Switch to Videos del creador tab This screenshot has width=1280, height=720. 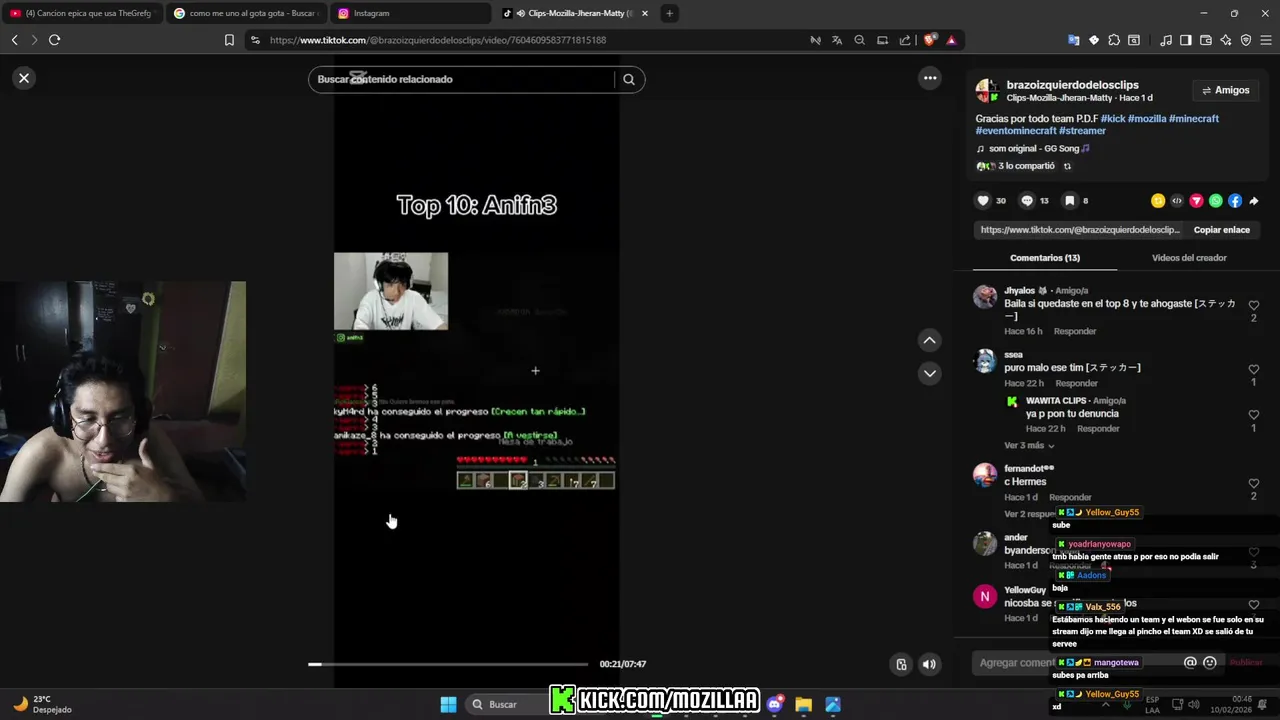click(1189, 258)
